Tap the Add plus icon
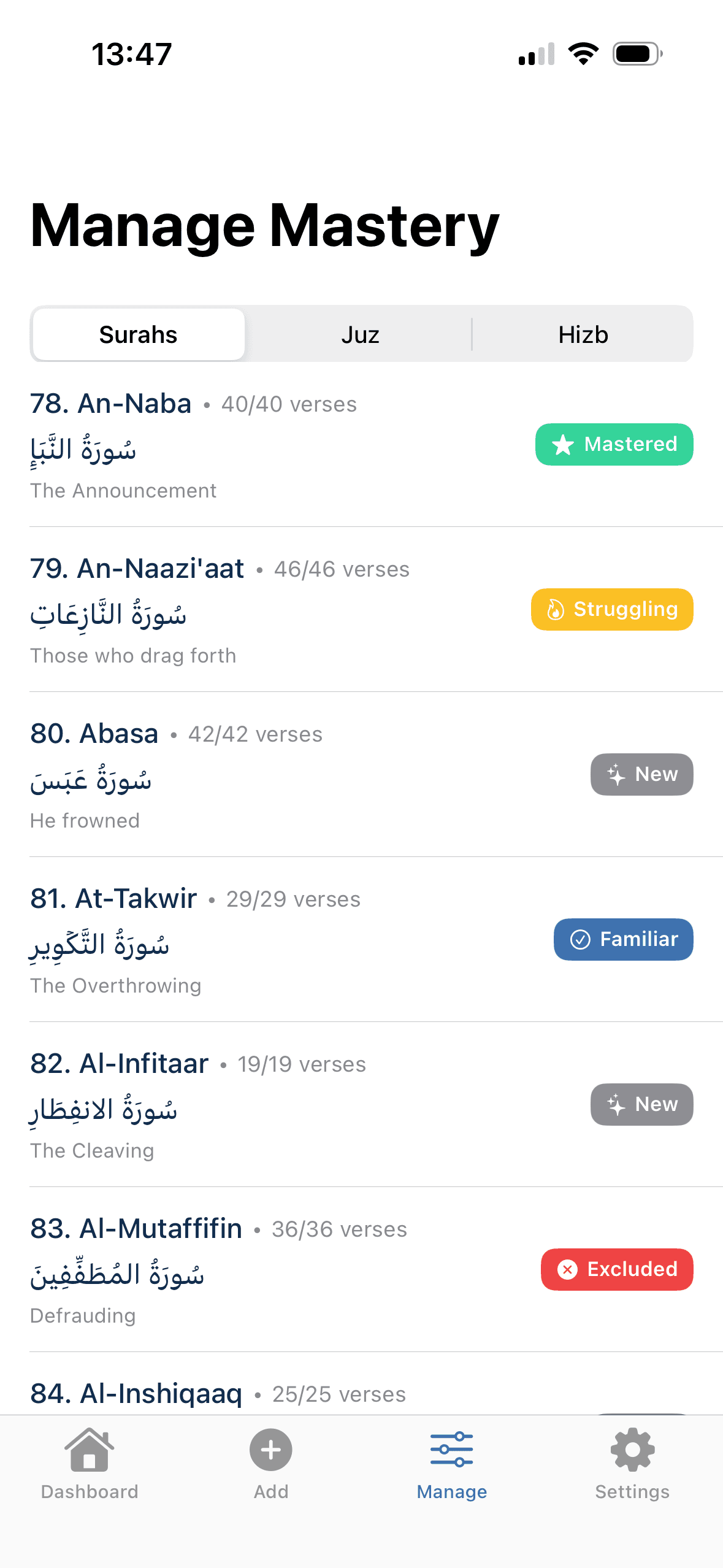Viewport: 723px width, 1568px height. (x=270, y=1450)
